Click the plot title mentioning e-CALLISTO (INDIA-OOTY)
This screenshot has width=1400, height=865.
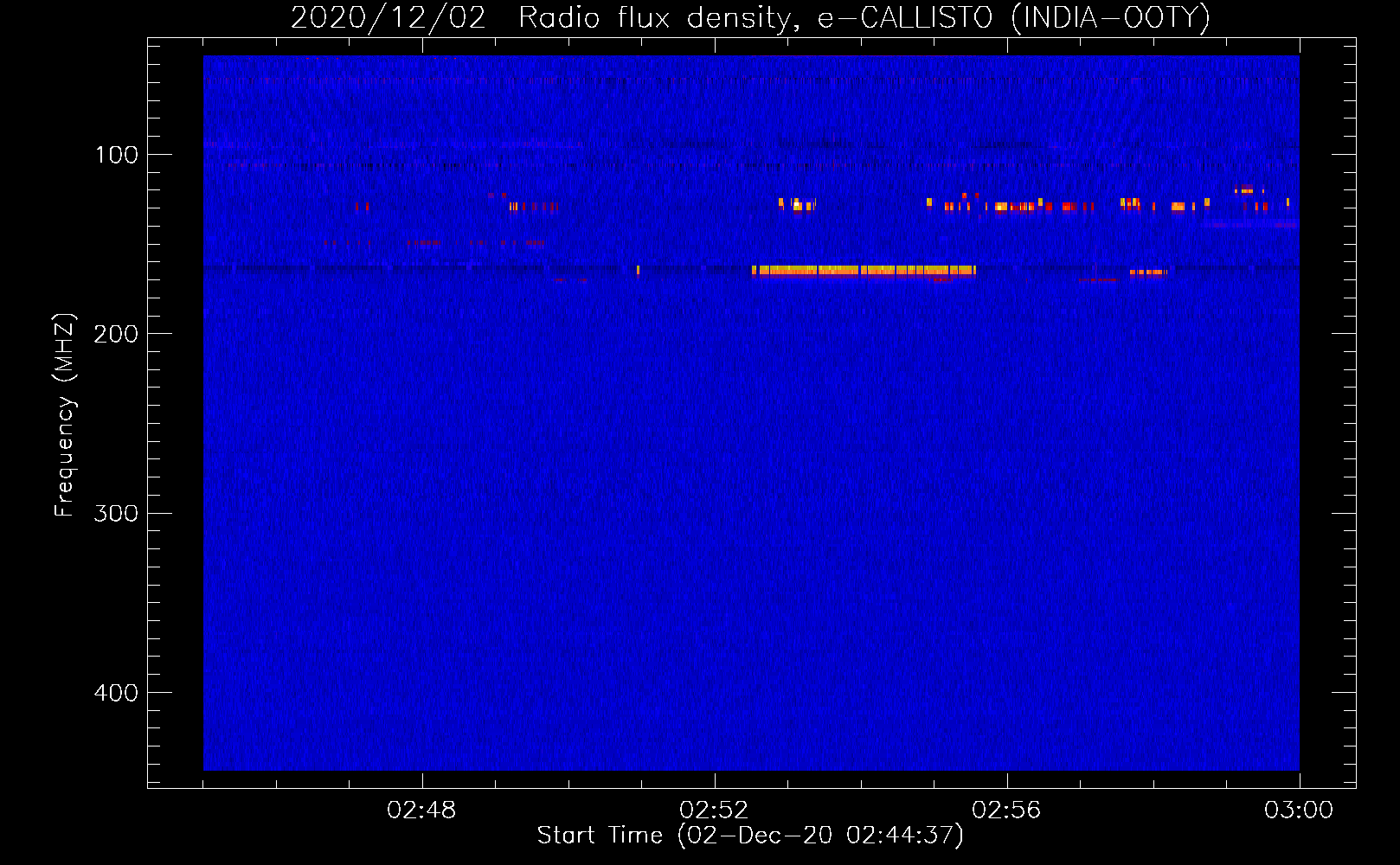coord(750,17)
